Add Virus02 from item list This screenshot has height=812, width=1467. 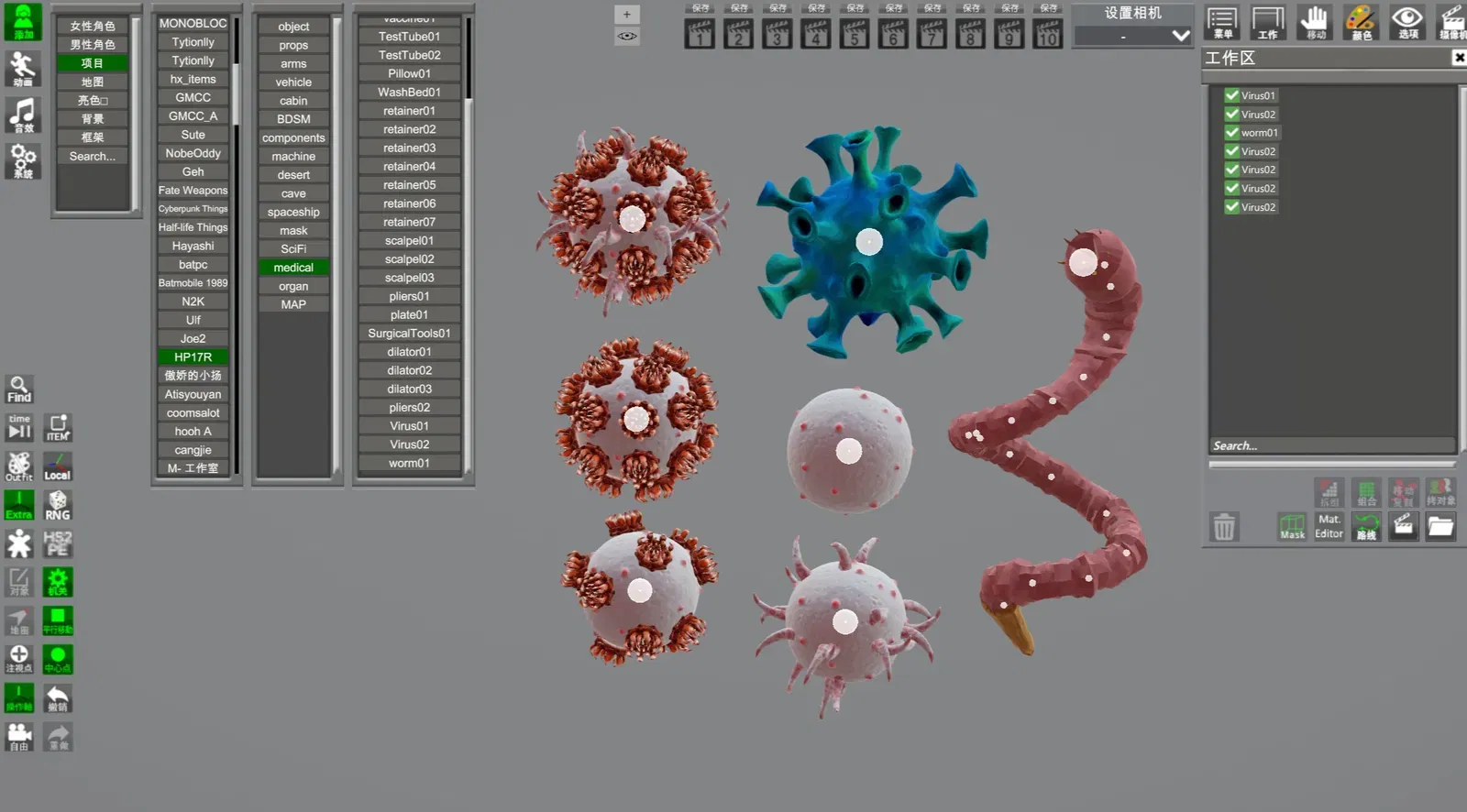[410, 444]
